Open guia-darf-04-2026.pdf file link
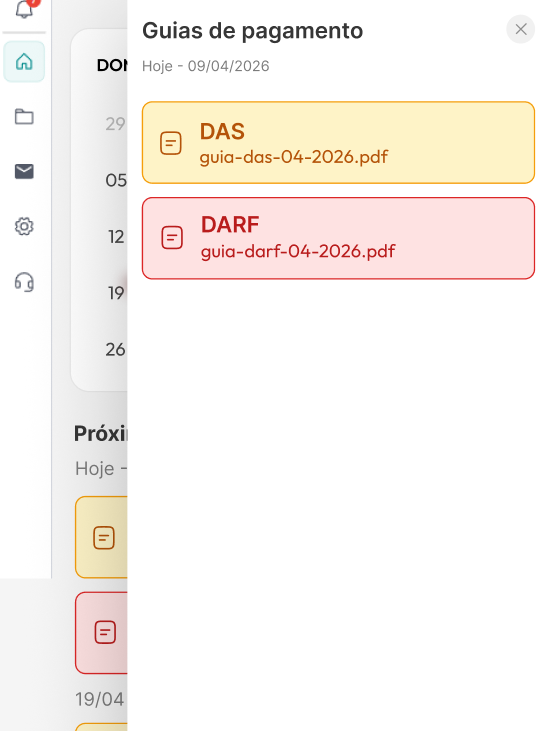 click(298, 251)
